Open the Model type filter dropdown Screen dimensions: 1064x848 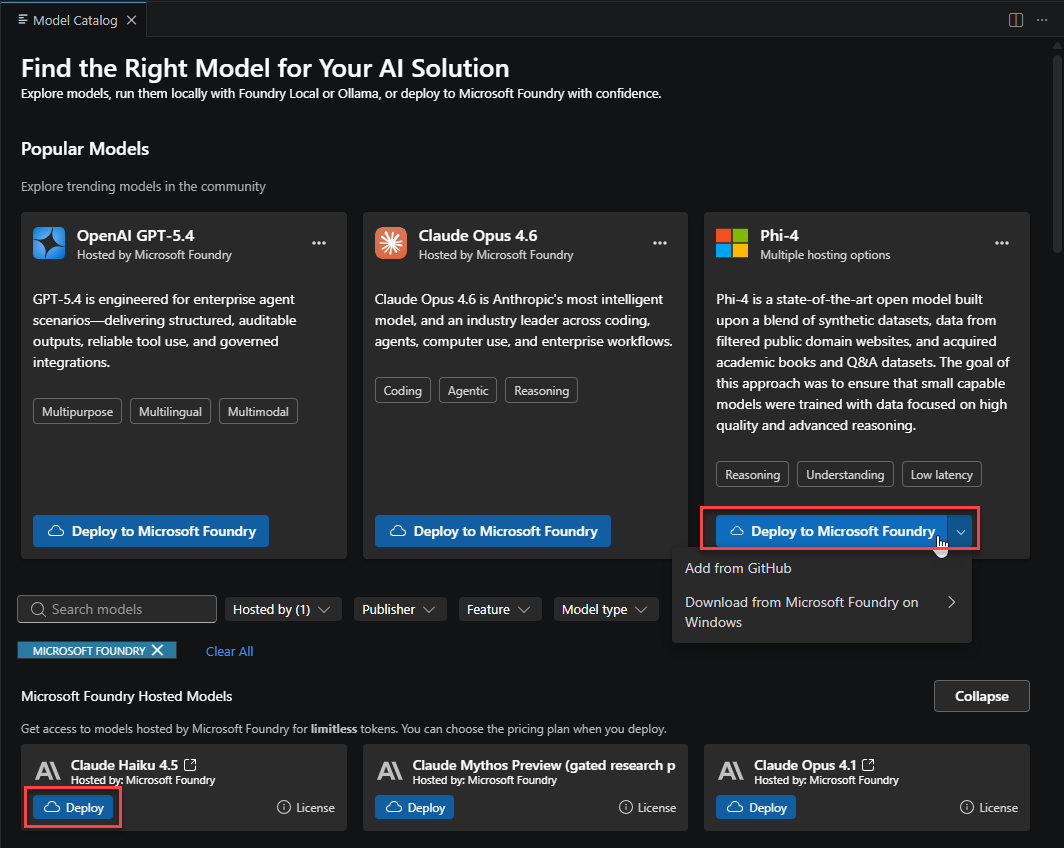click(605, 609)
